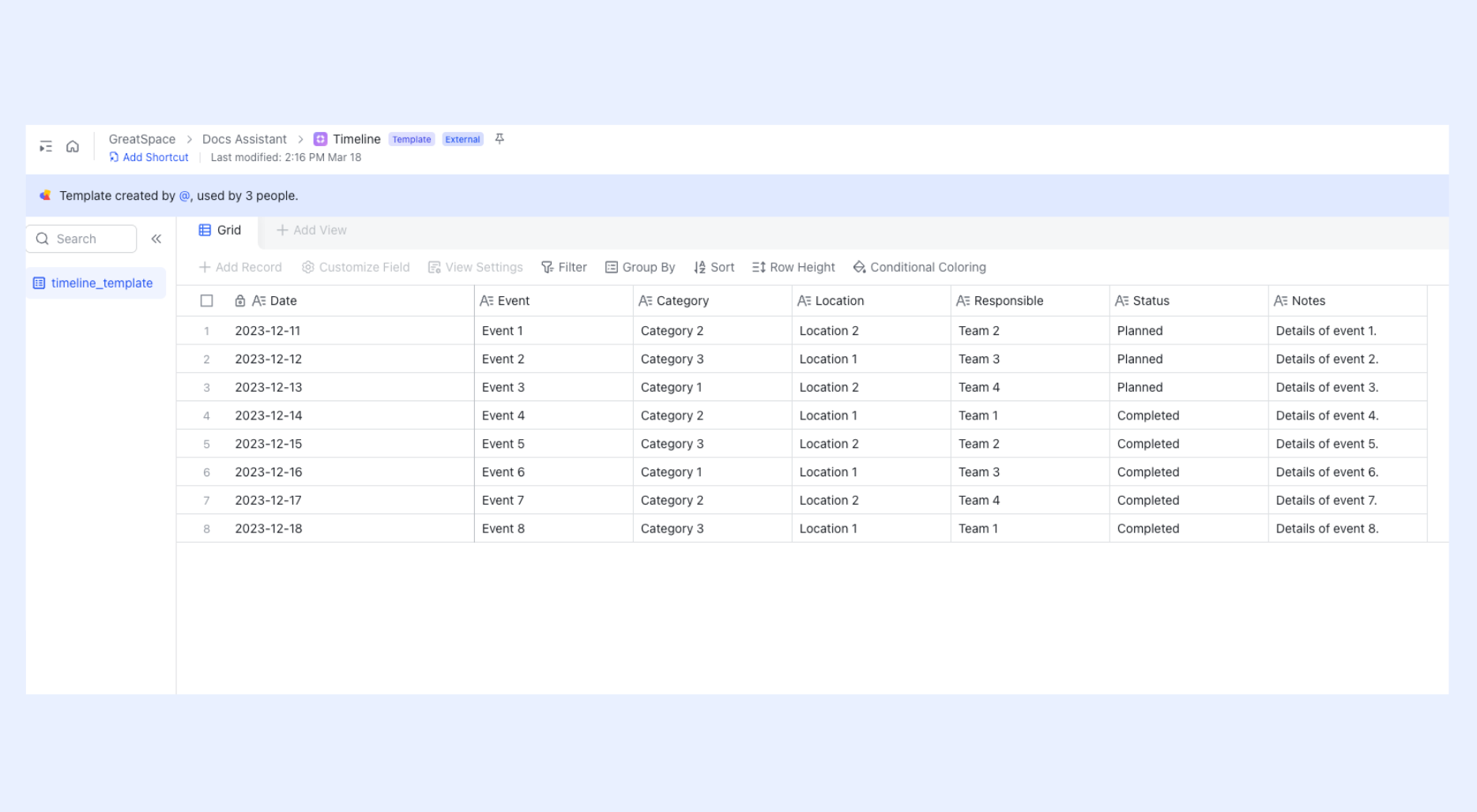Click the Notes column header
The height and width of the screenshot is (812, 1477).
1348,301
